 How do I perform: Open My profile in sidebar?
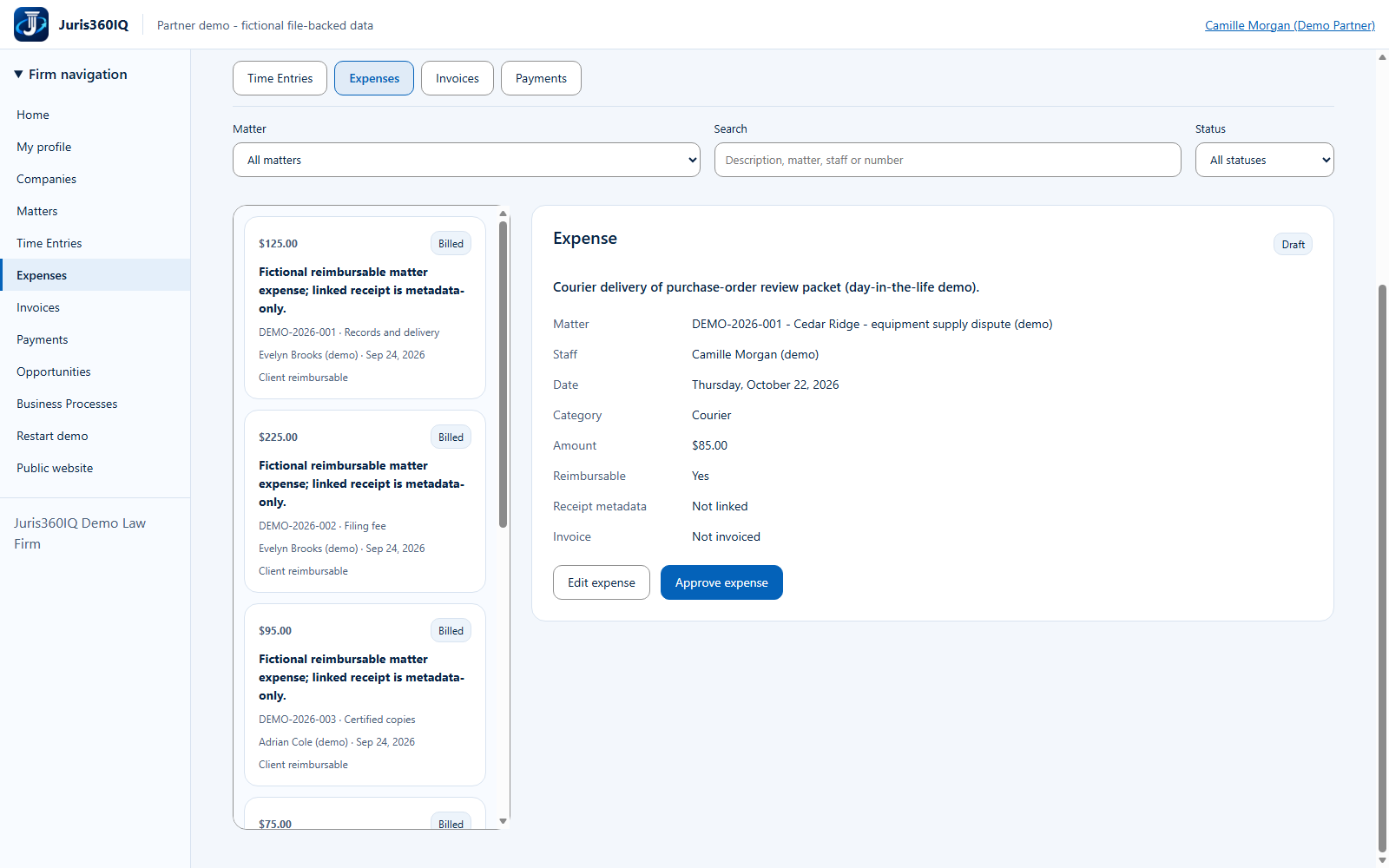[95, 147]
